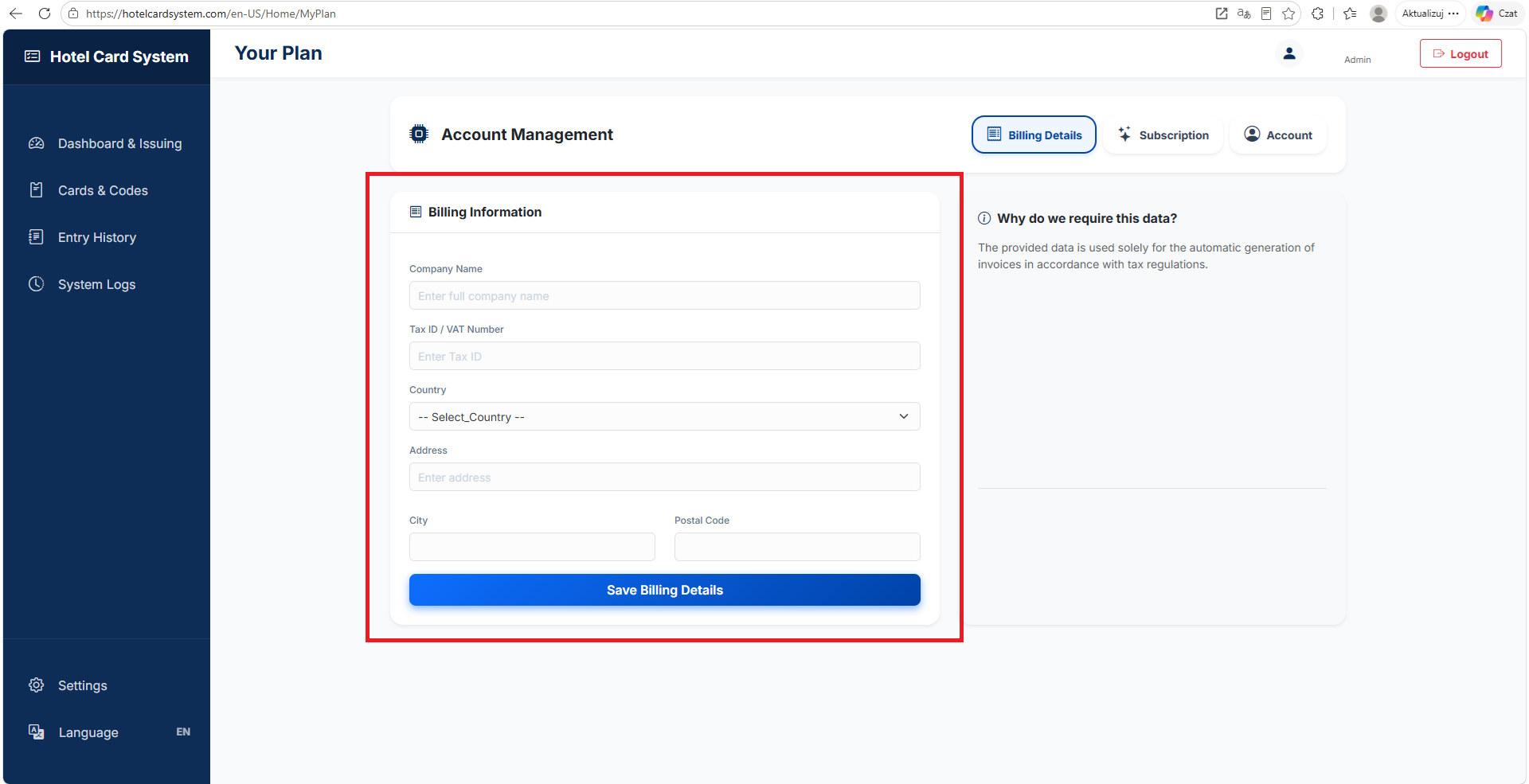Screen dimensions: 1529x784
Task: Click the "Billing Information" heading text
Action: (x=485, y=212)
